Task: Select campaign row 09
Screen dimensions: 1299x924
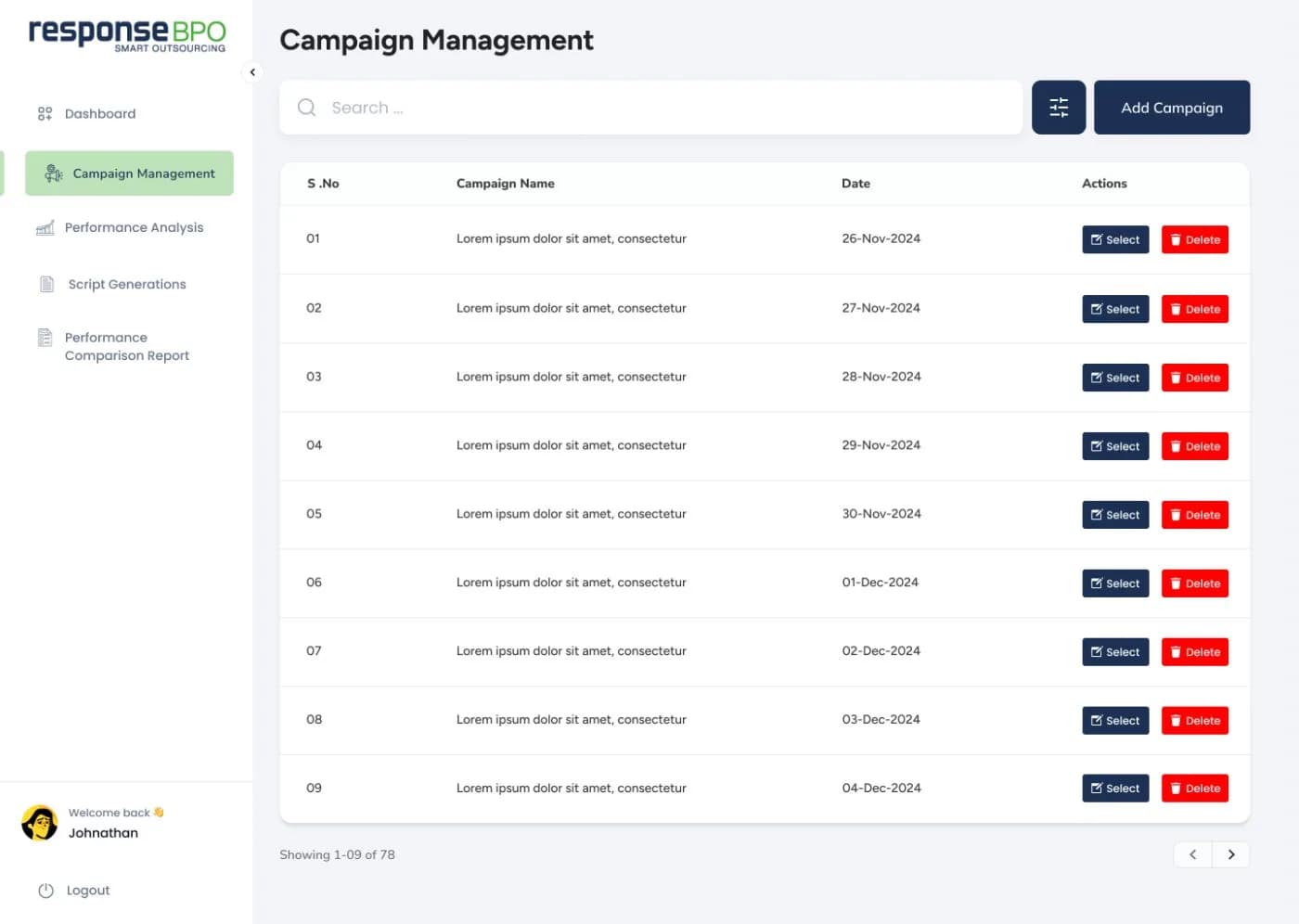Action: pos(1115,789)
